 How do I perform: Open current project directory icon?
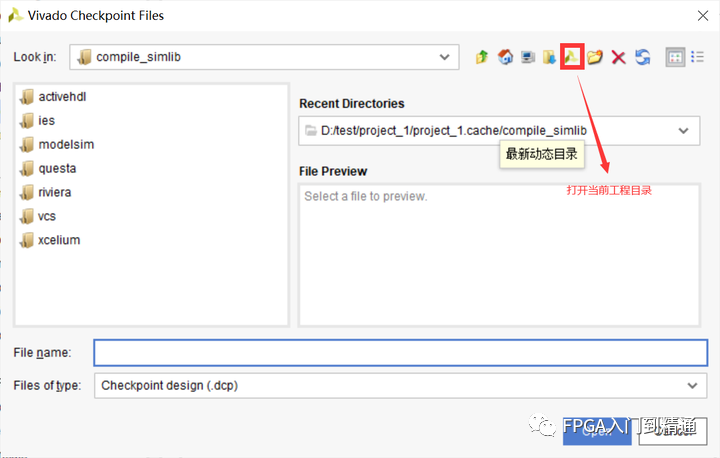click(572, 57)
